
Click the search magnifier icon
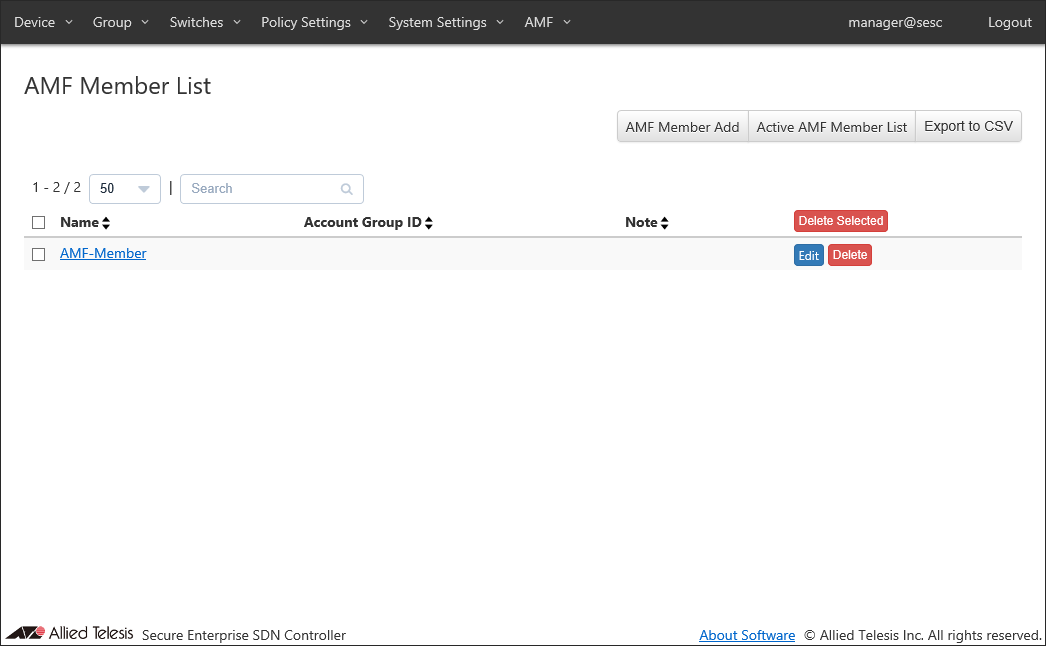347,189
